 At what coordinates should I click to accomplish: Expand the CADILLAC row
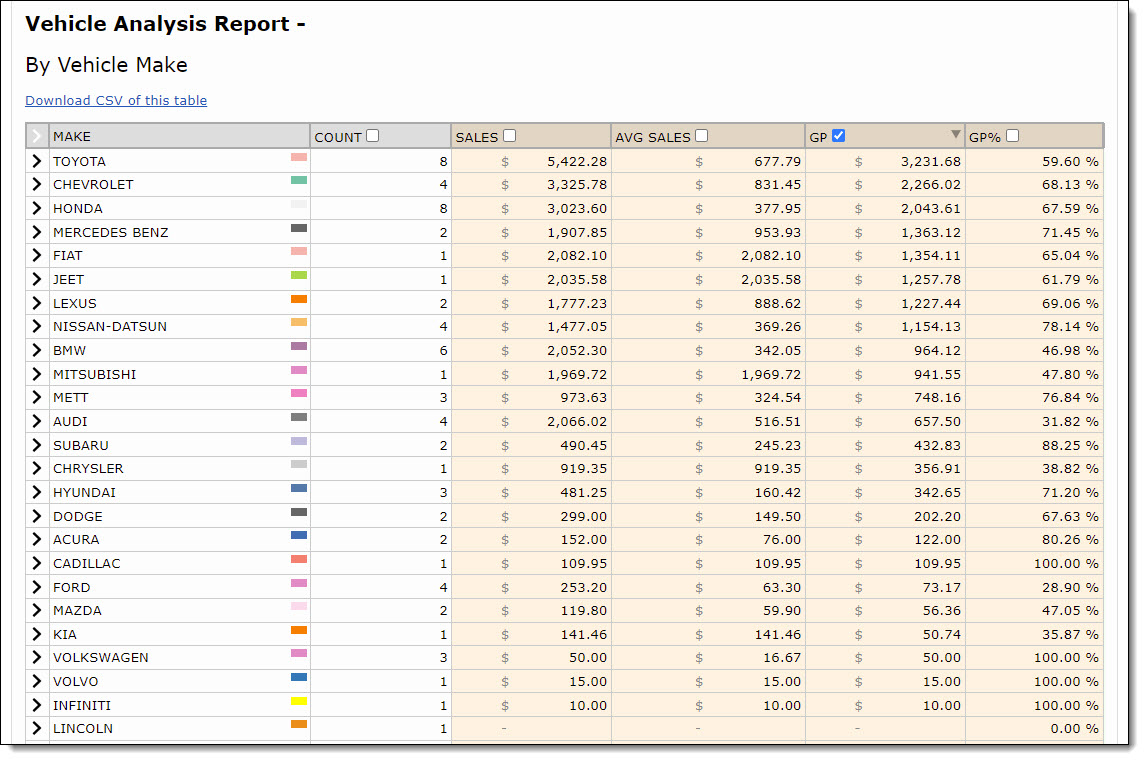click(36, 563)
